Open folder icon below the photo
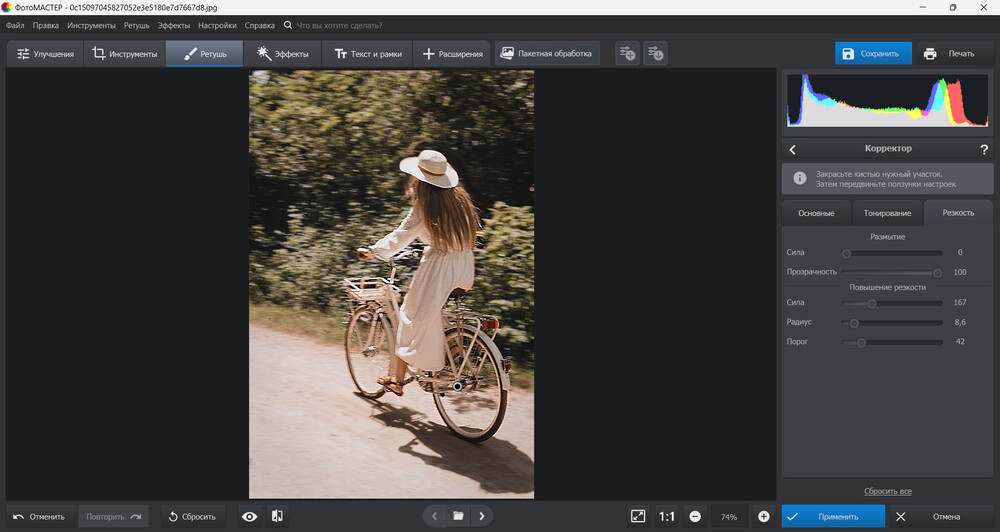 pos(458,516)
